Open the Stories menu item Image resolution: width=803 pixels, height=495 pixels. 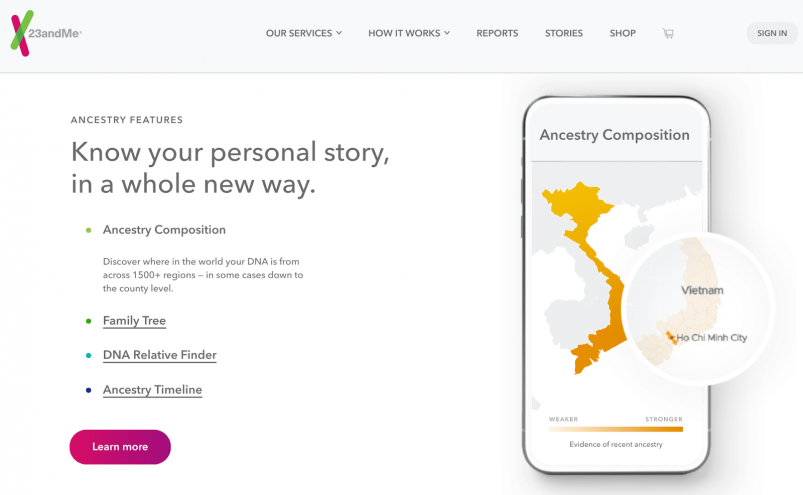tap(564, 33)
